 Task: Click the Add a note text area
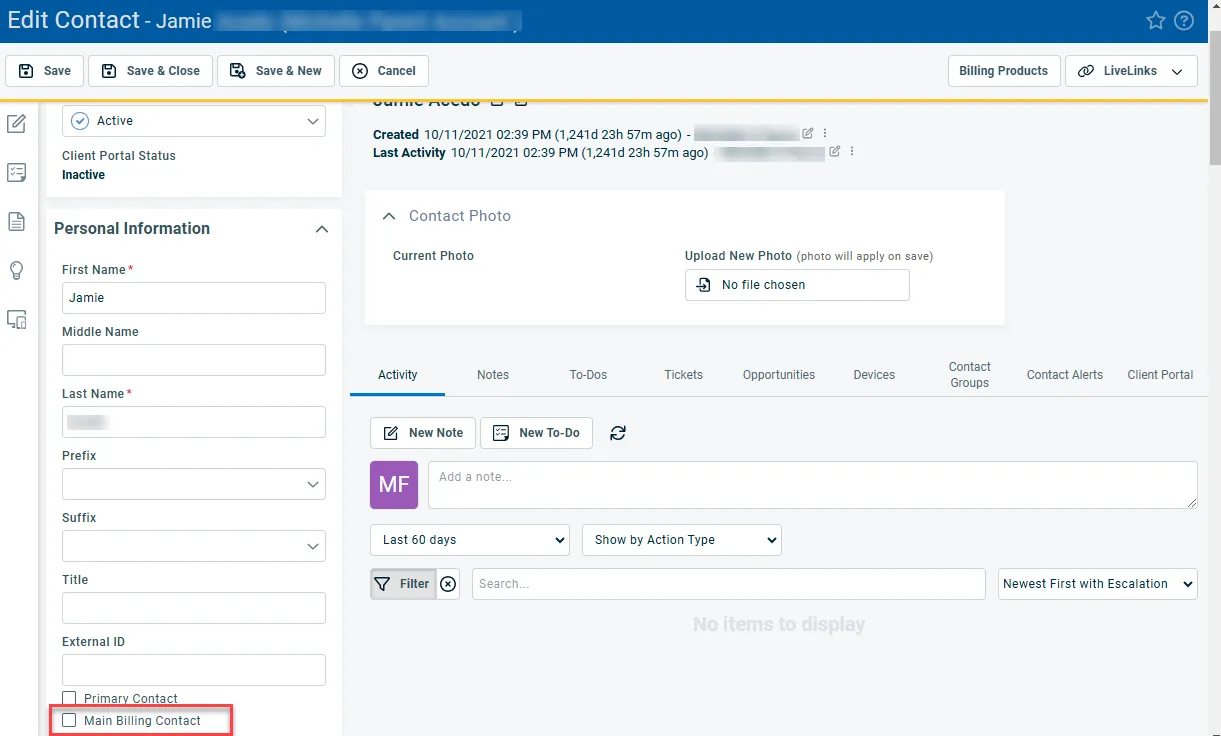tap(811, 485)
